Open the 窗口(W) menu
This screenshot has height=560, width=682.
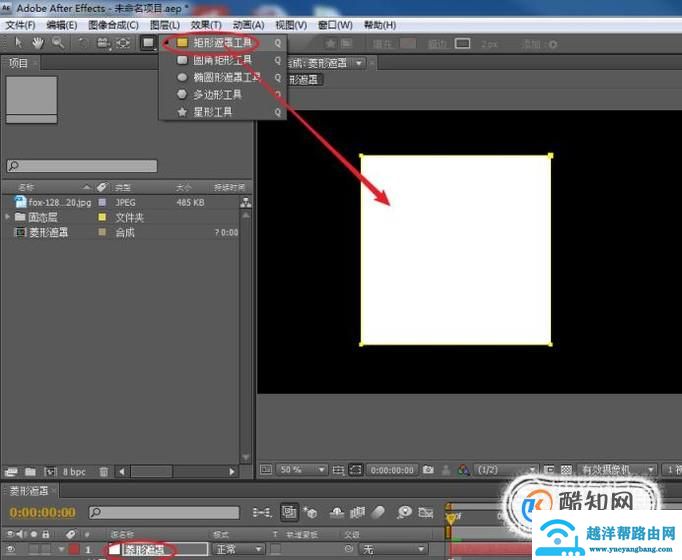(x=334, y=25)
